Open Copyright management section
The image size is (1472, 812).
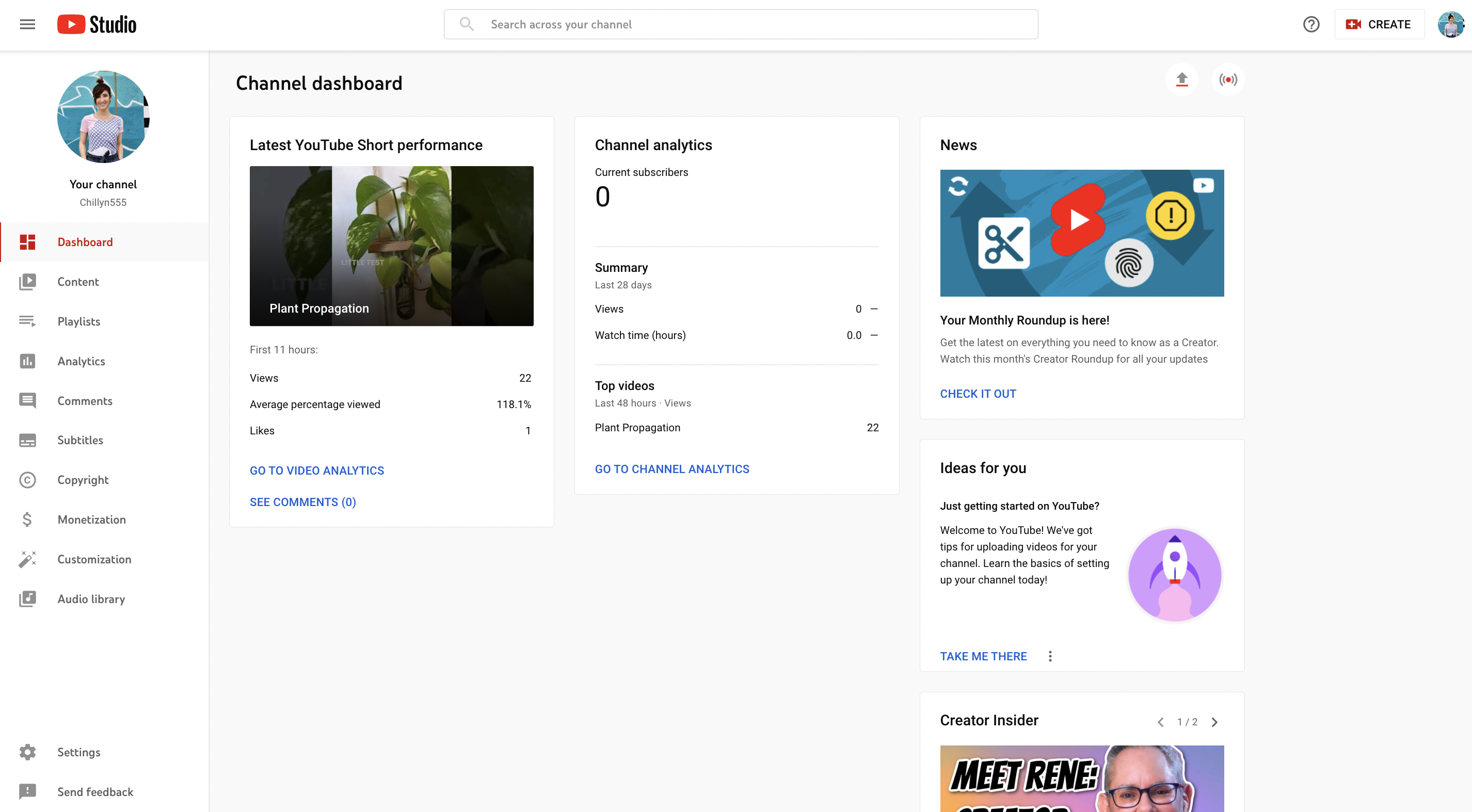point(84,480)
